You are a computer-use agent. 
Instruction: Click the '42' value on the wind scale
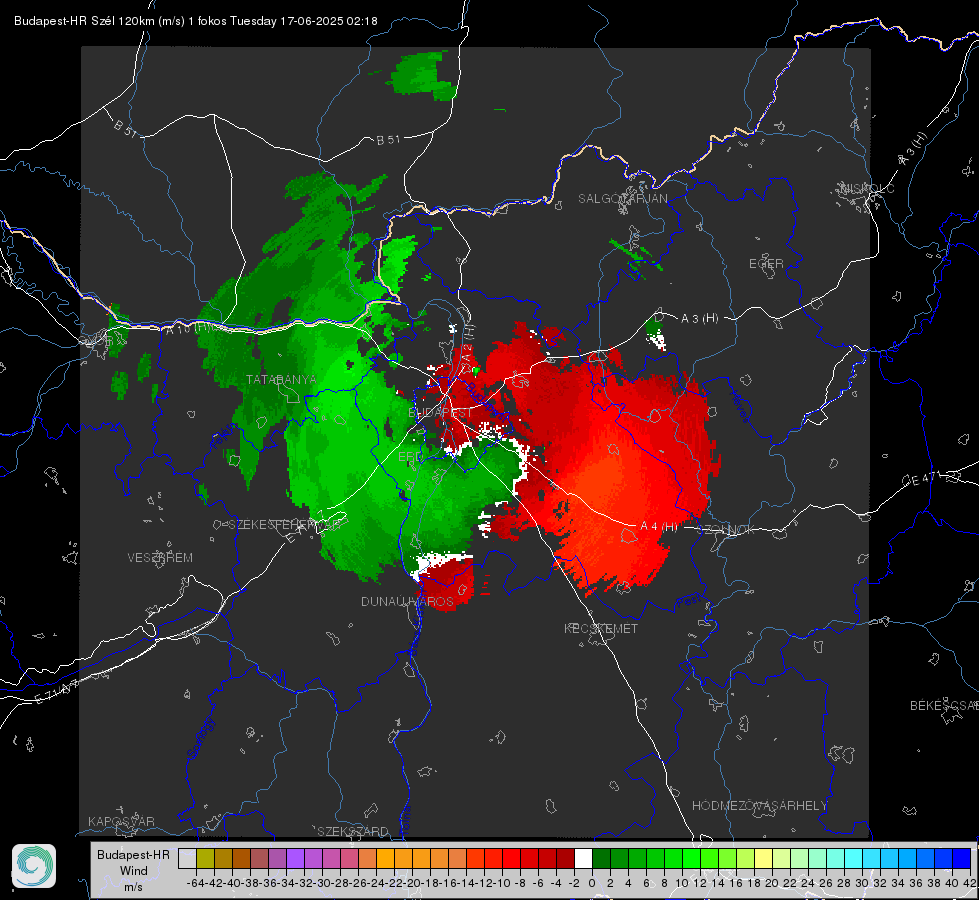[970, 883]
